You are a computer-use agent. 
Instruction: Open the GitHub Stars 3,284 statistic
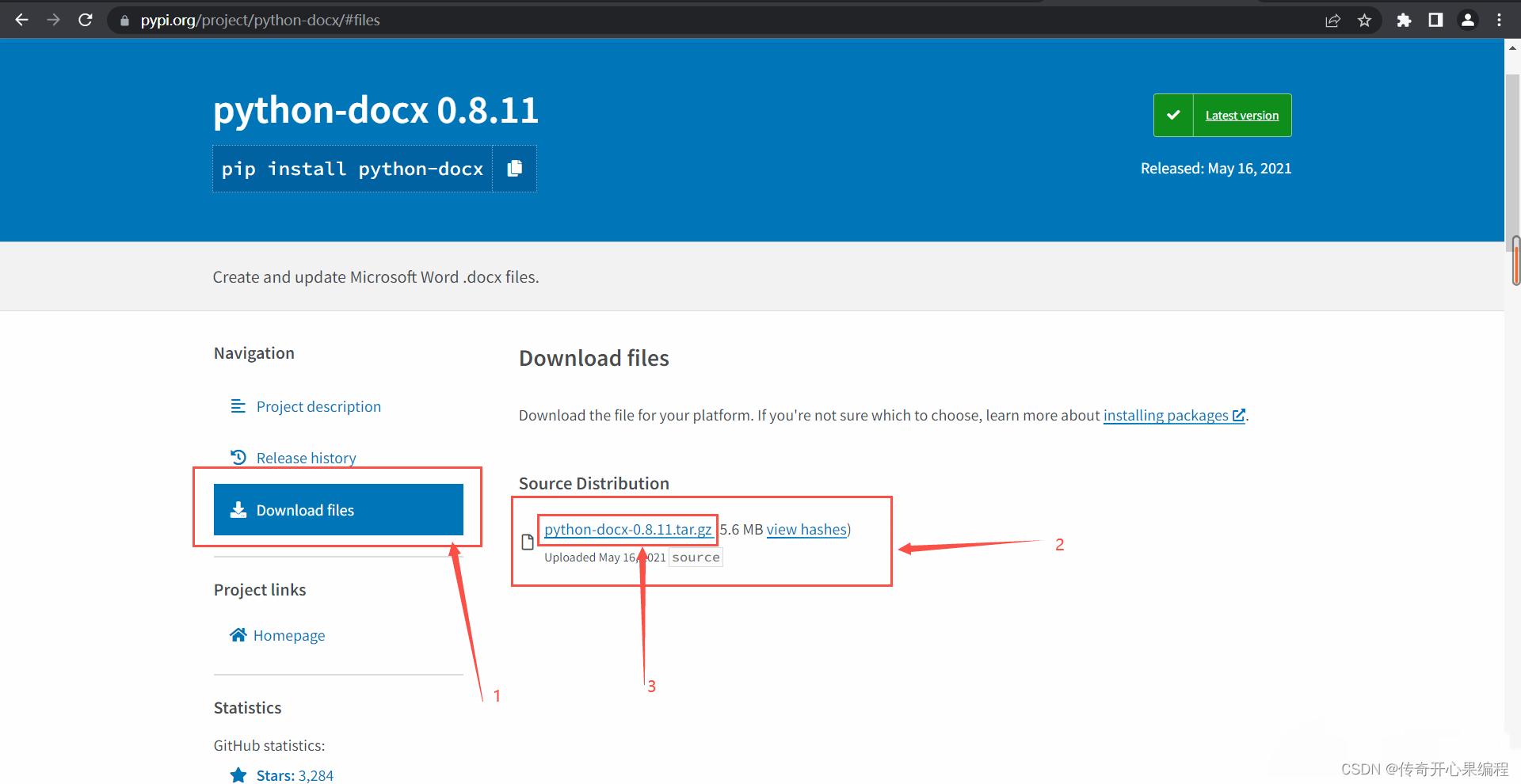tap(295, 775)
